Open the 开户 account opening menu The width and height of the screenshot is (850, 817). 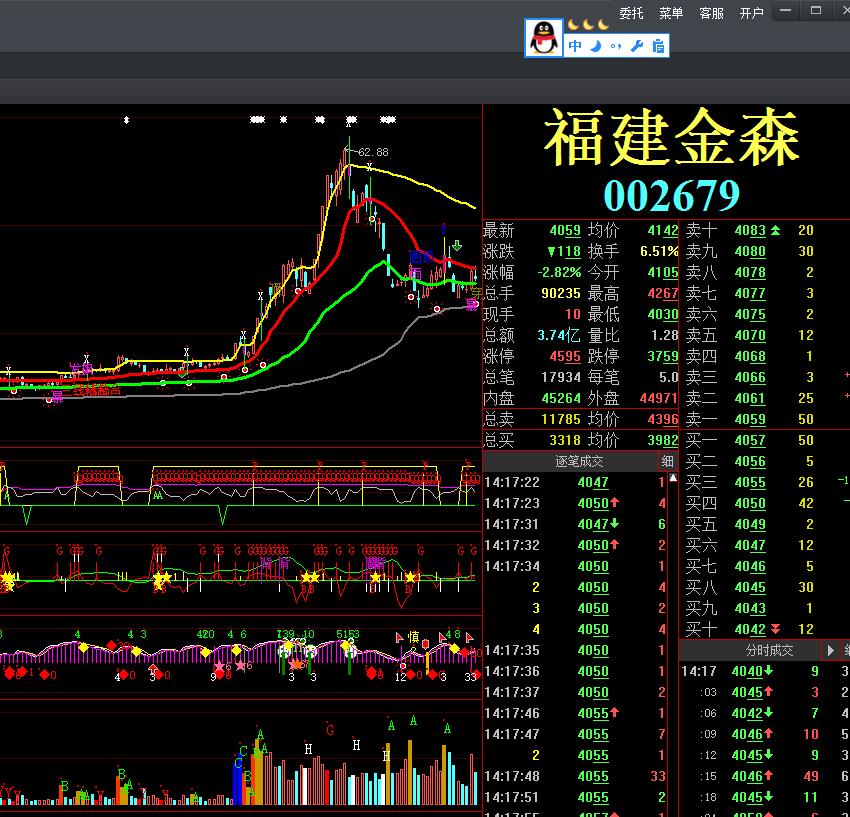pos(751,13)
